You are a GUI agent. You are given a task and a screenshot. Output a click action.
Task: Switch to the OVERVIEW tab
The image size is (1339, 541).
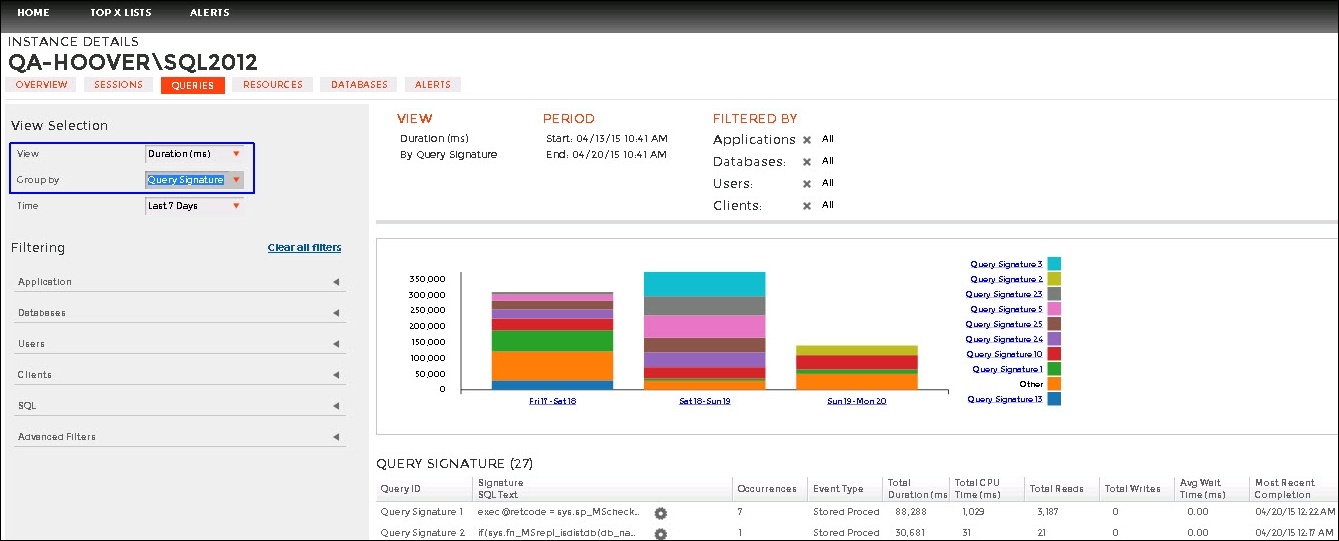coord(41,85)
